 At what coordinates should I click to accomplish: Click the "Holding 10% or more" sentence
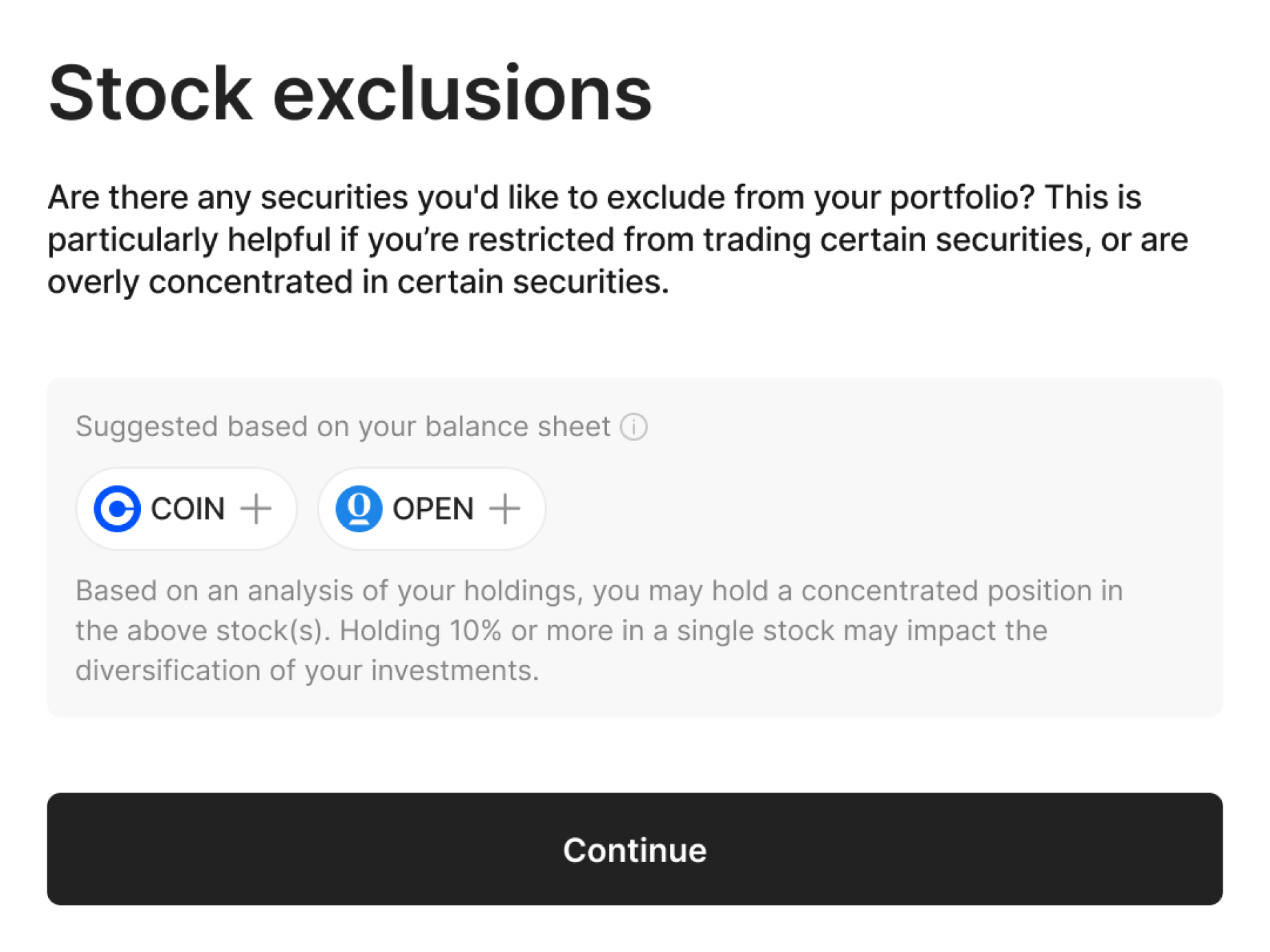click(693, 631)
